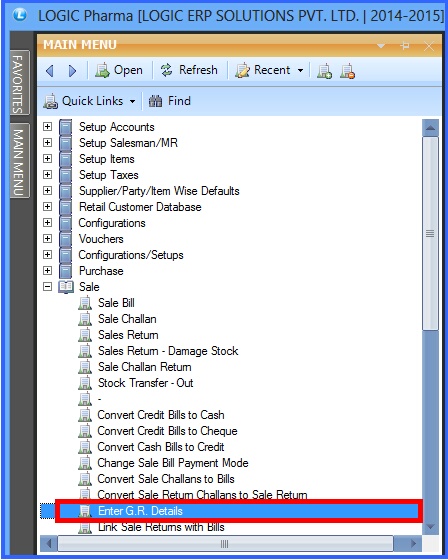Click the Quick Links dropdown arrow
The image size is (448, 560).
pyautogui.click(x=133, y=101)
